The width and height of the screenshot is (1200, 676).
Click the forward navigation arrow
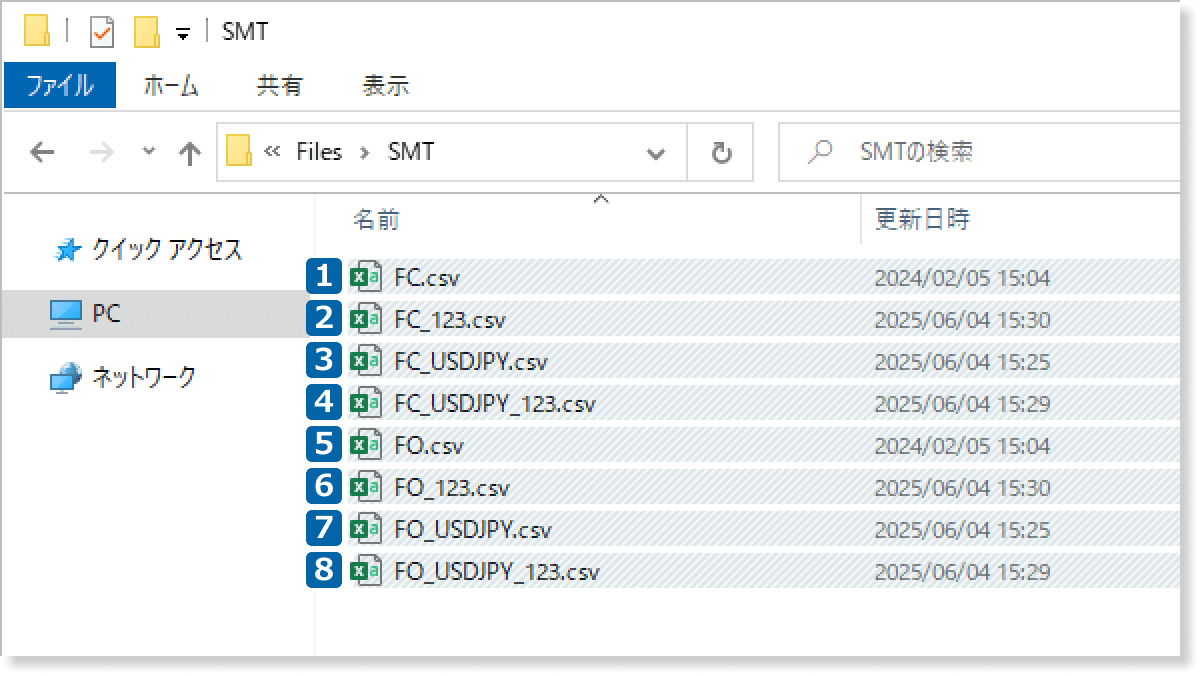point(102,153)
